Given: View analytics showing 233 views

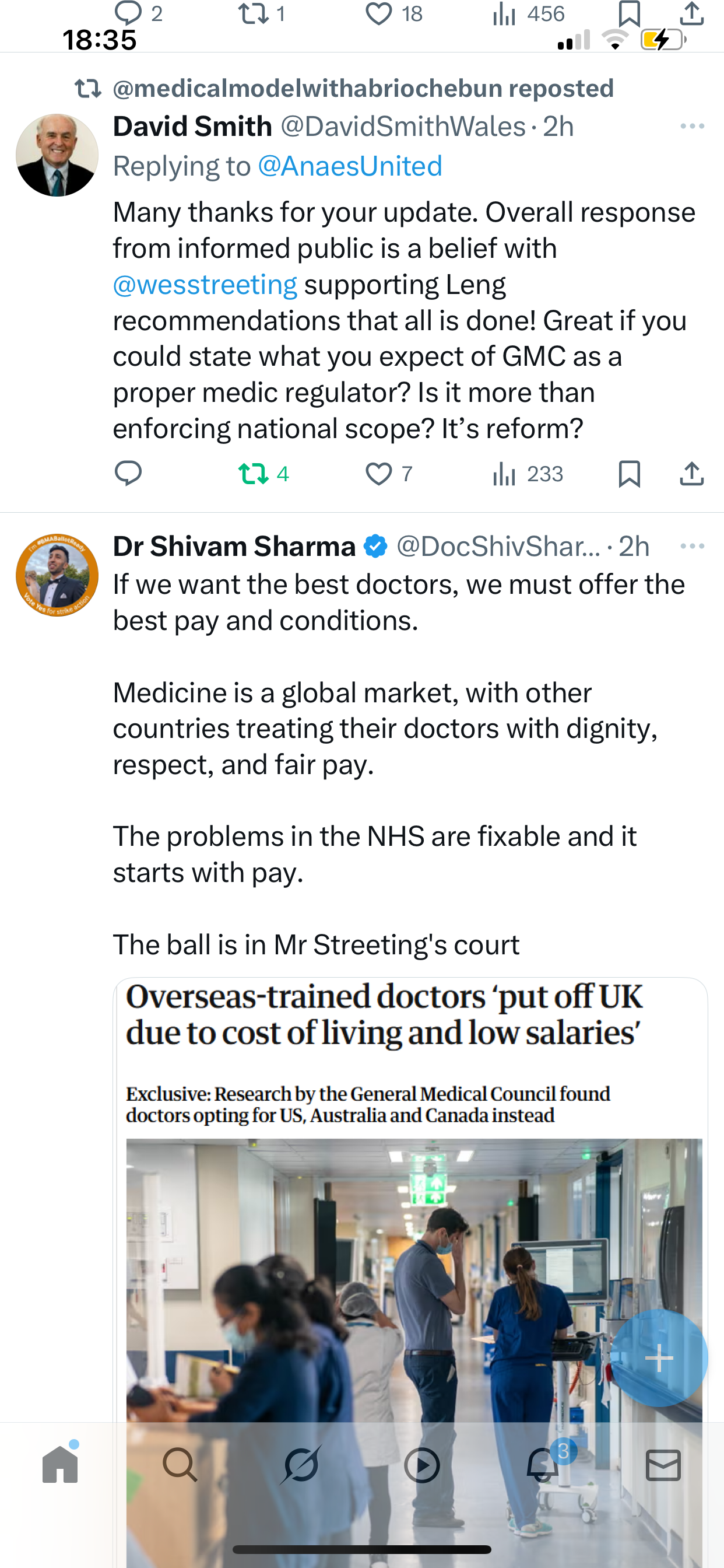Looking at the screenshot, I should tap(527, 474).
